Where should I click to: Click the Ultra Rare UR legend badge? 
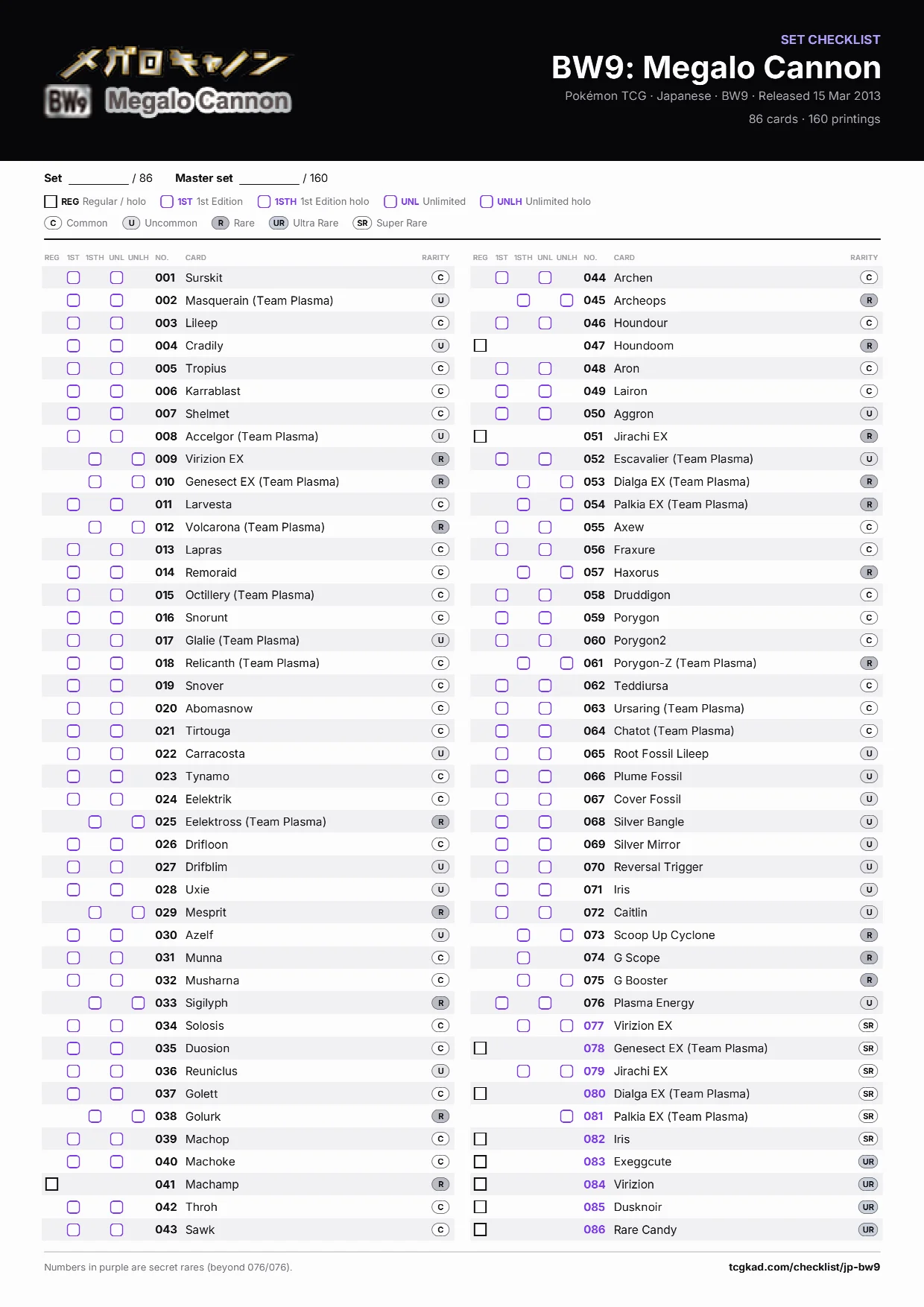[x=279, y=223]
